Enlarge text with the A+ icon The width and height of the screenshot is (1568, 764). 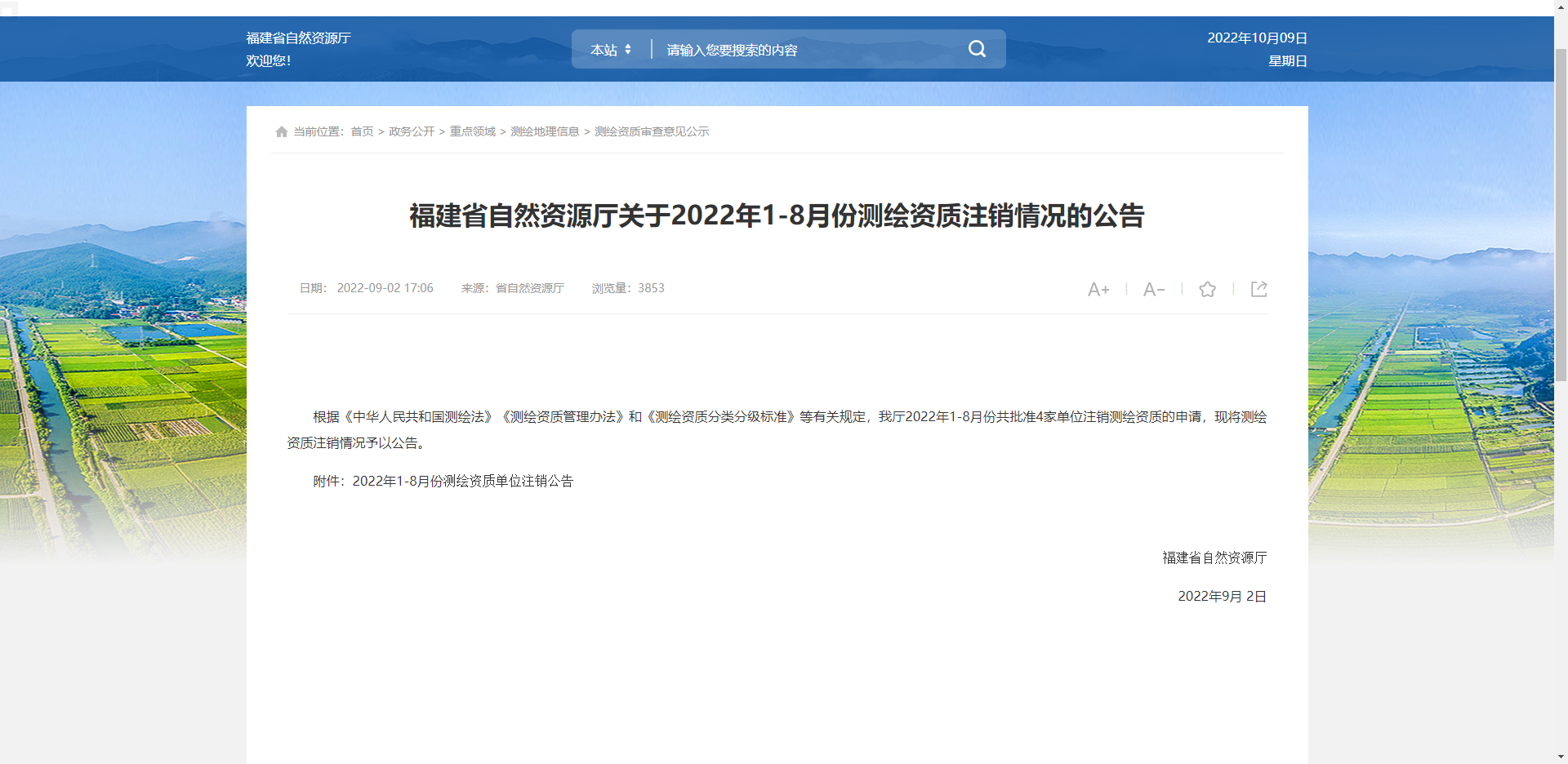pyautogui.click(x=1098, y=289)
